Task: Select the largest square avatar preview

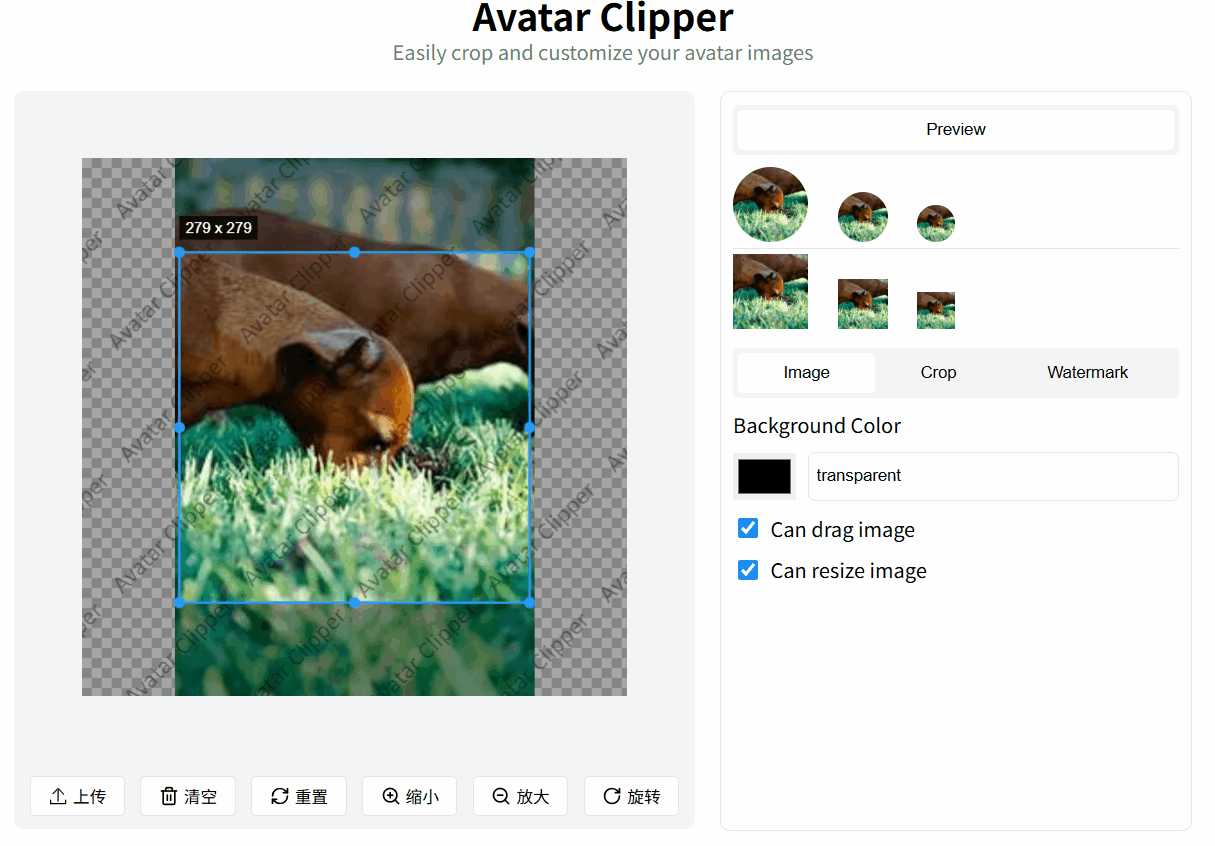Action: pos(770,292)
